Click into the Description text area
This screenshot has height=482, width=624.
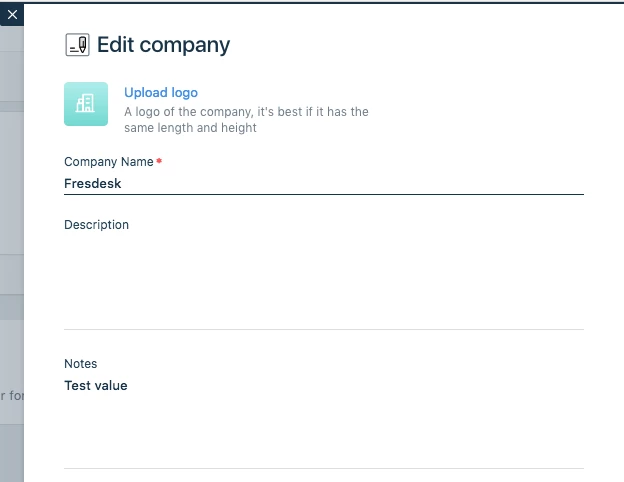[x=324, y=282]
